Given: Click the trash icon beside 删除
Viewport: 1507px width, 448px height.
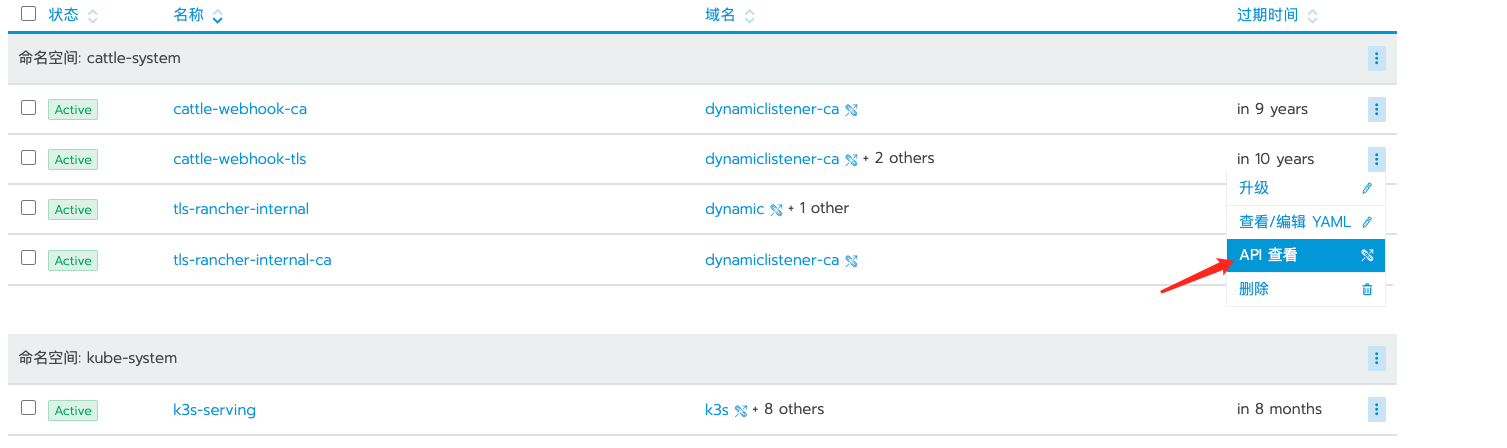Looking at the screenshot, I should (x=1367, y=289).
